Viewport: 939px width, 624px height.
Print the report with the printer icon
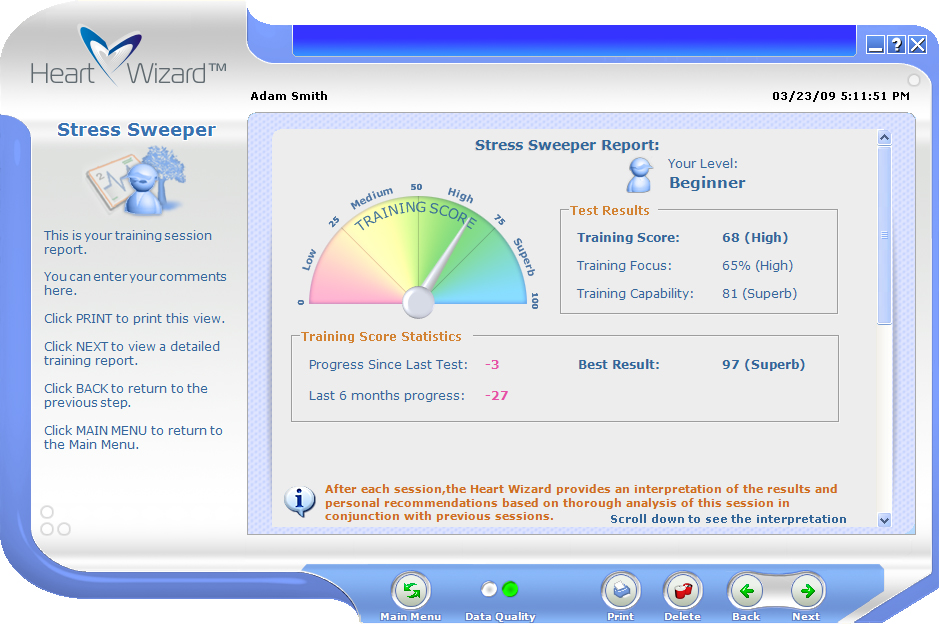point(620,592)
